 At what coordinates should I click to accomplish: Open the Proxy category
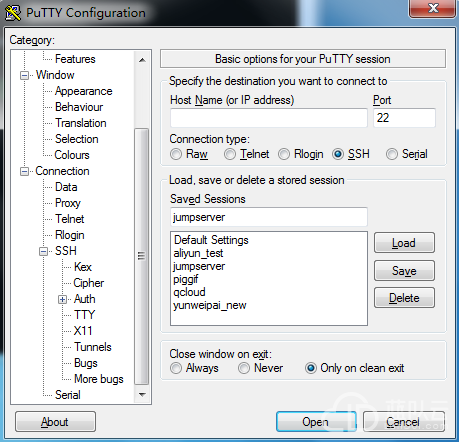(x=68, y=203)
